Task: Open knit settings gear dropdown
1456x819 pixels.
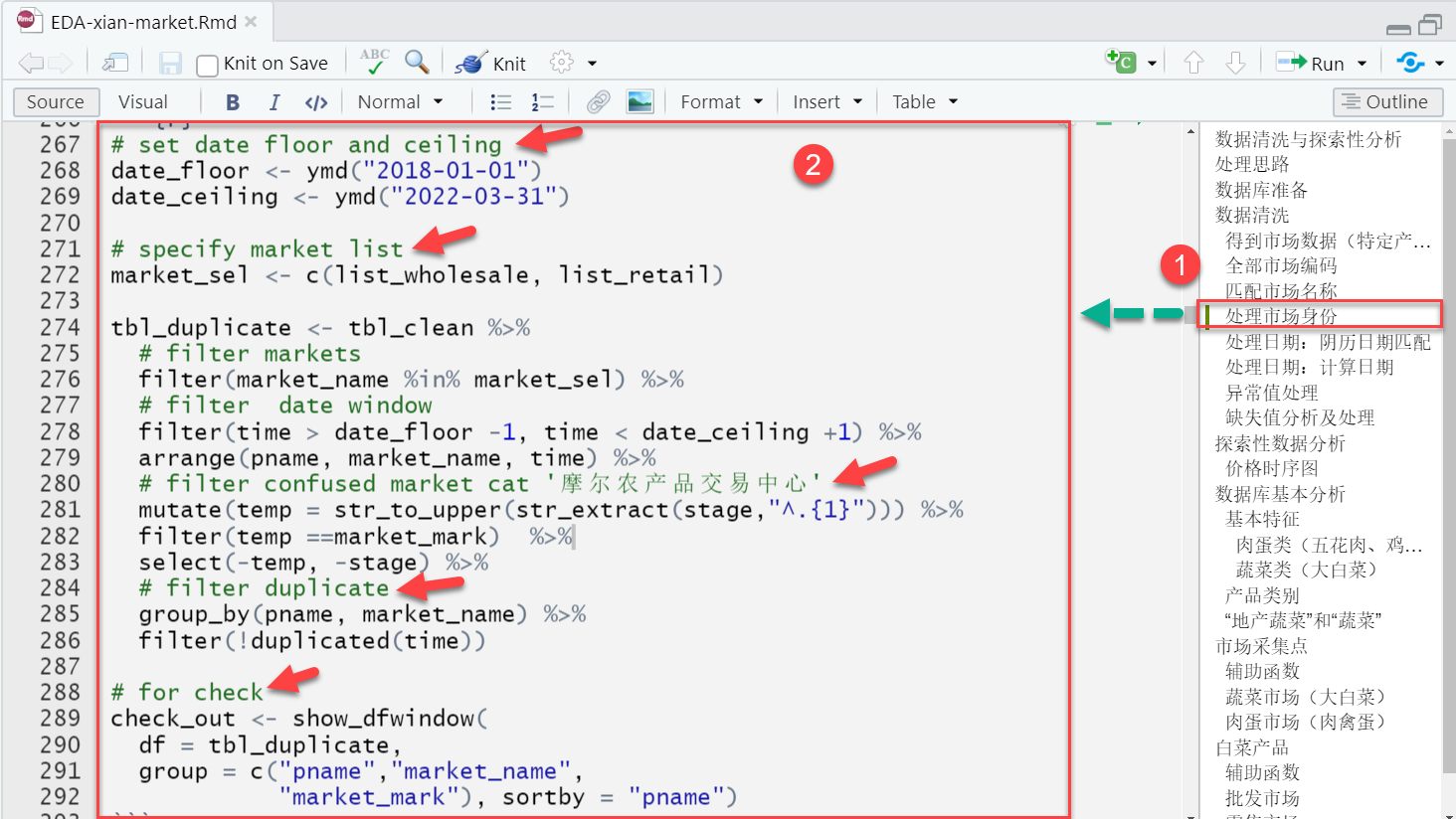Action: 573,64
